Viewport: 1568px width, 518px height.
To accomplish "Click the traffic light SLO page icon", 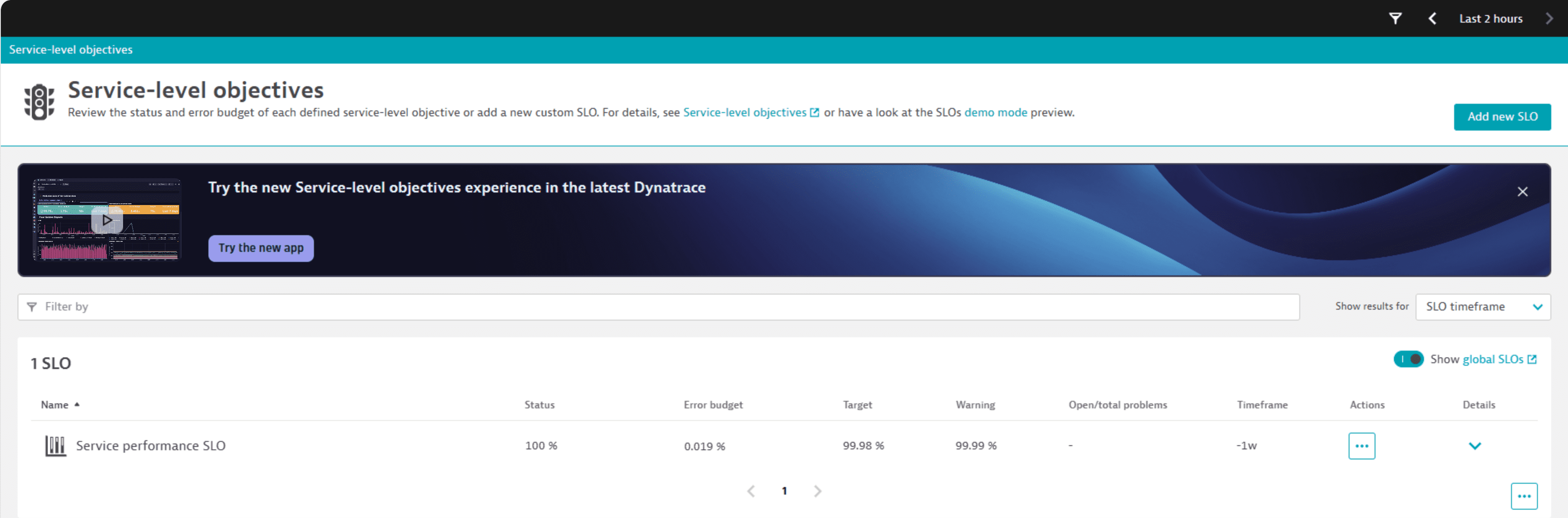I will 39,102.
